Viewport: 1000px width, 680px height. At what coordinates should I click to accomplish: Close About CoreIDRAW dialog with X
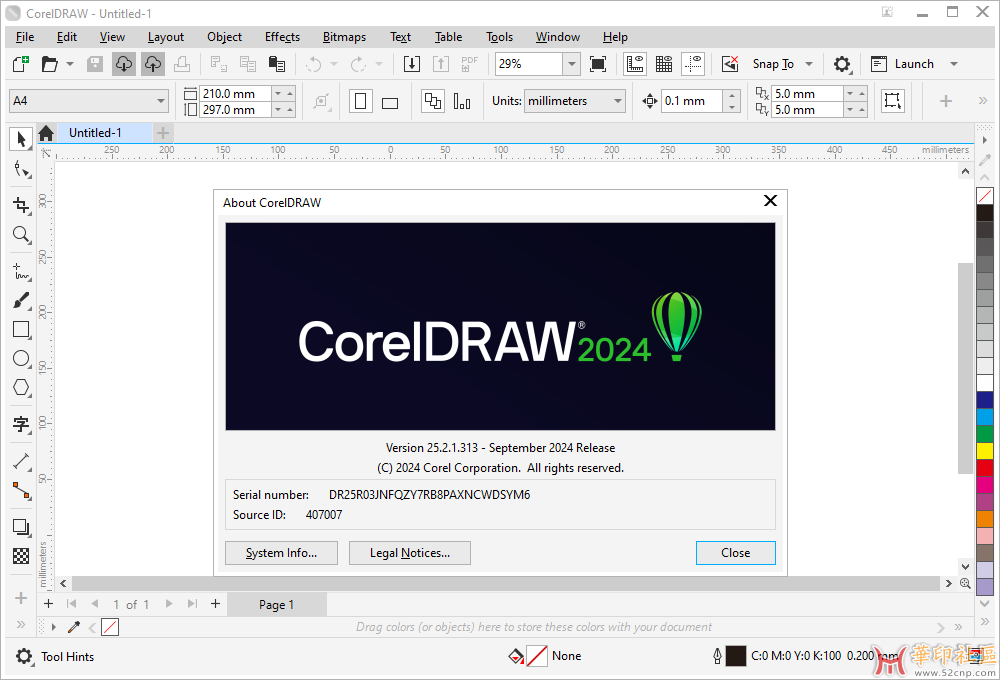click(770, 201)
